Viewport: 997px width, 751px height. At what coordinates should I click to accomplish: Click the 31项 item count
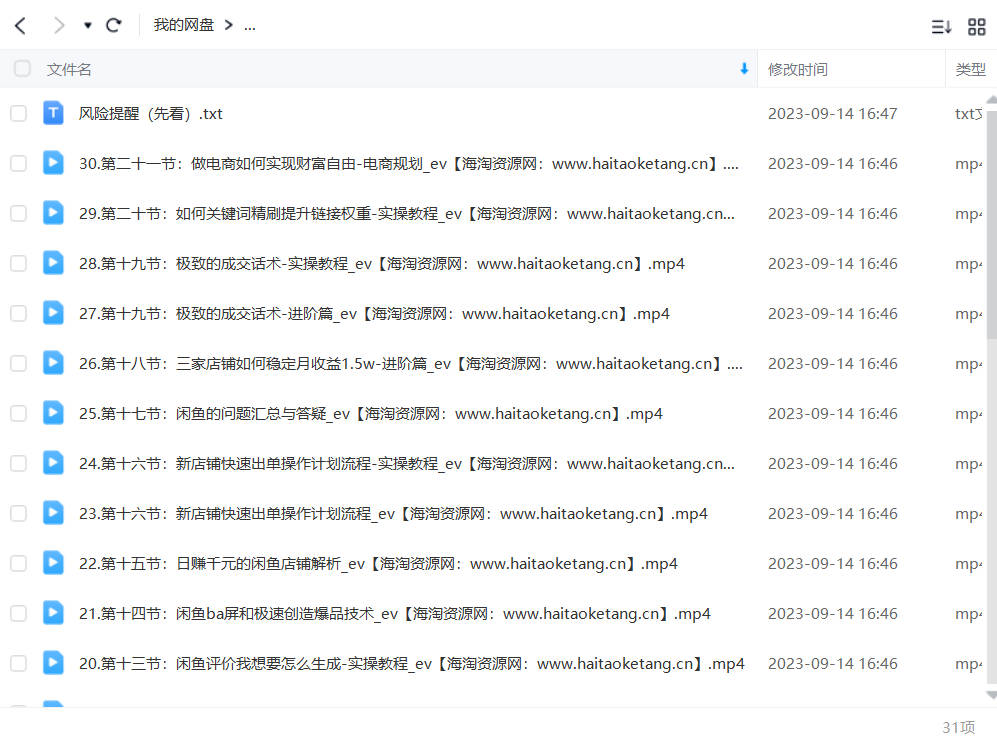[x=958, y=727]
